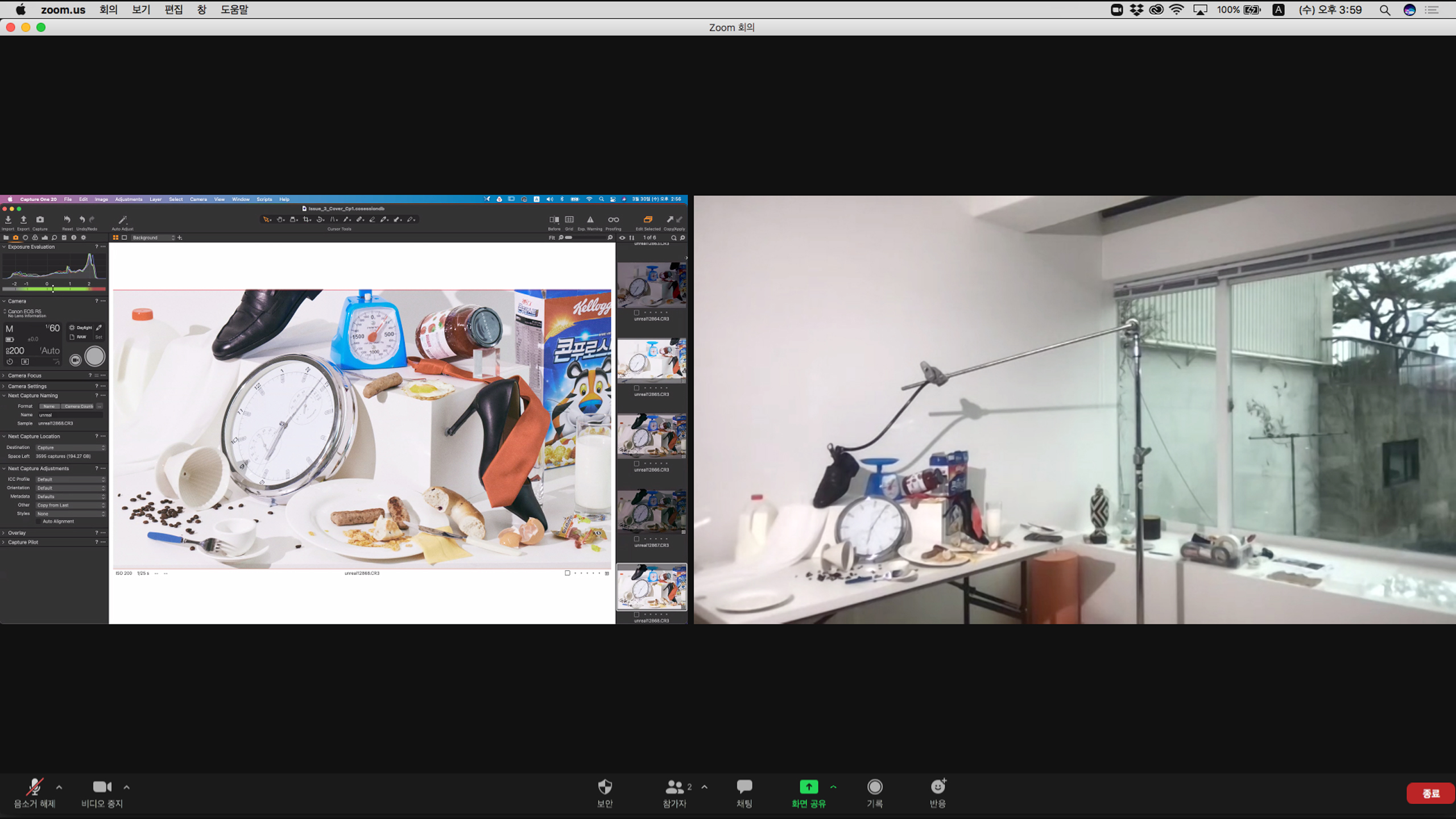Select thumbnail unreal12865.CR3 in shared browser
1456x819 pixels.
coord(651,361)
